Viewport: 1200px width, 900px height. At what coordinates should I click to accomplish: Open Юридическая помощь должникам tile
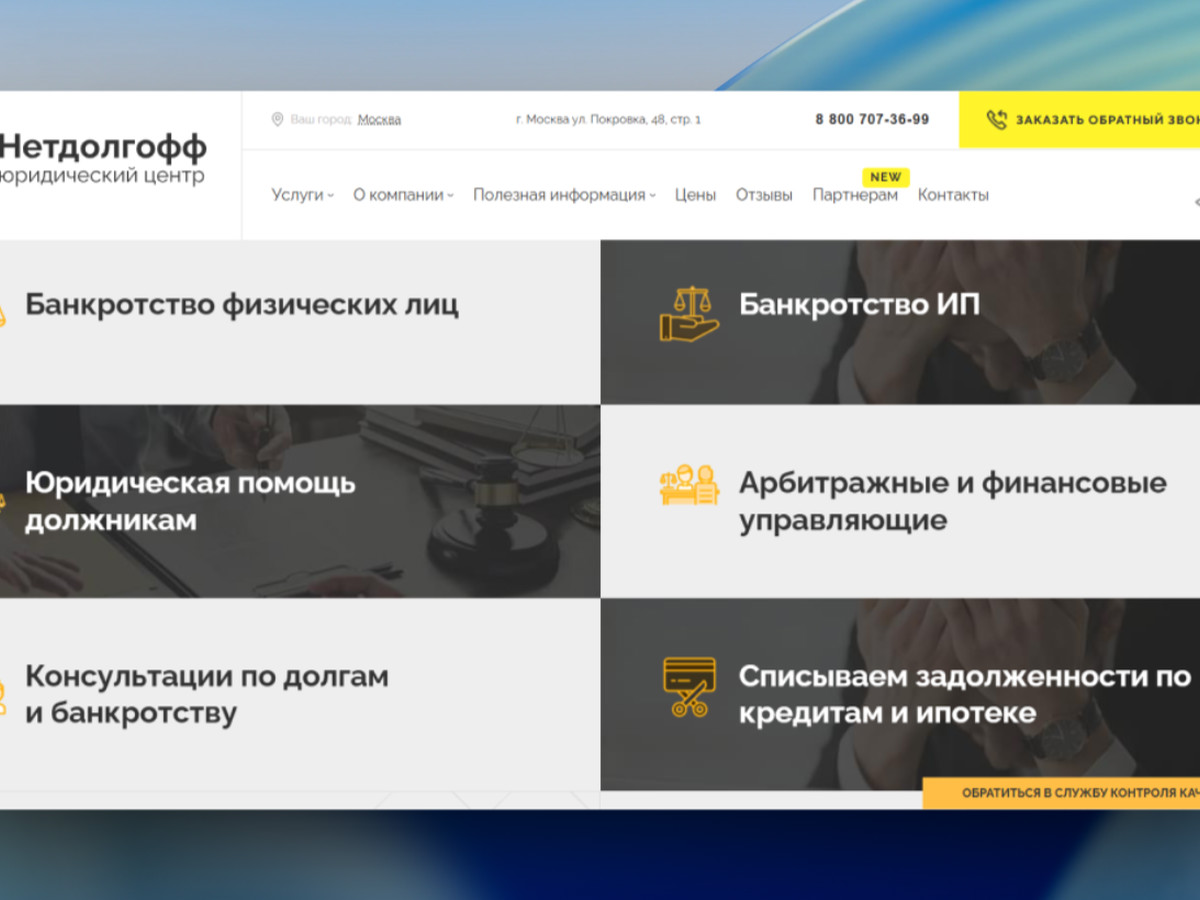[300, 501]
